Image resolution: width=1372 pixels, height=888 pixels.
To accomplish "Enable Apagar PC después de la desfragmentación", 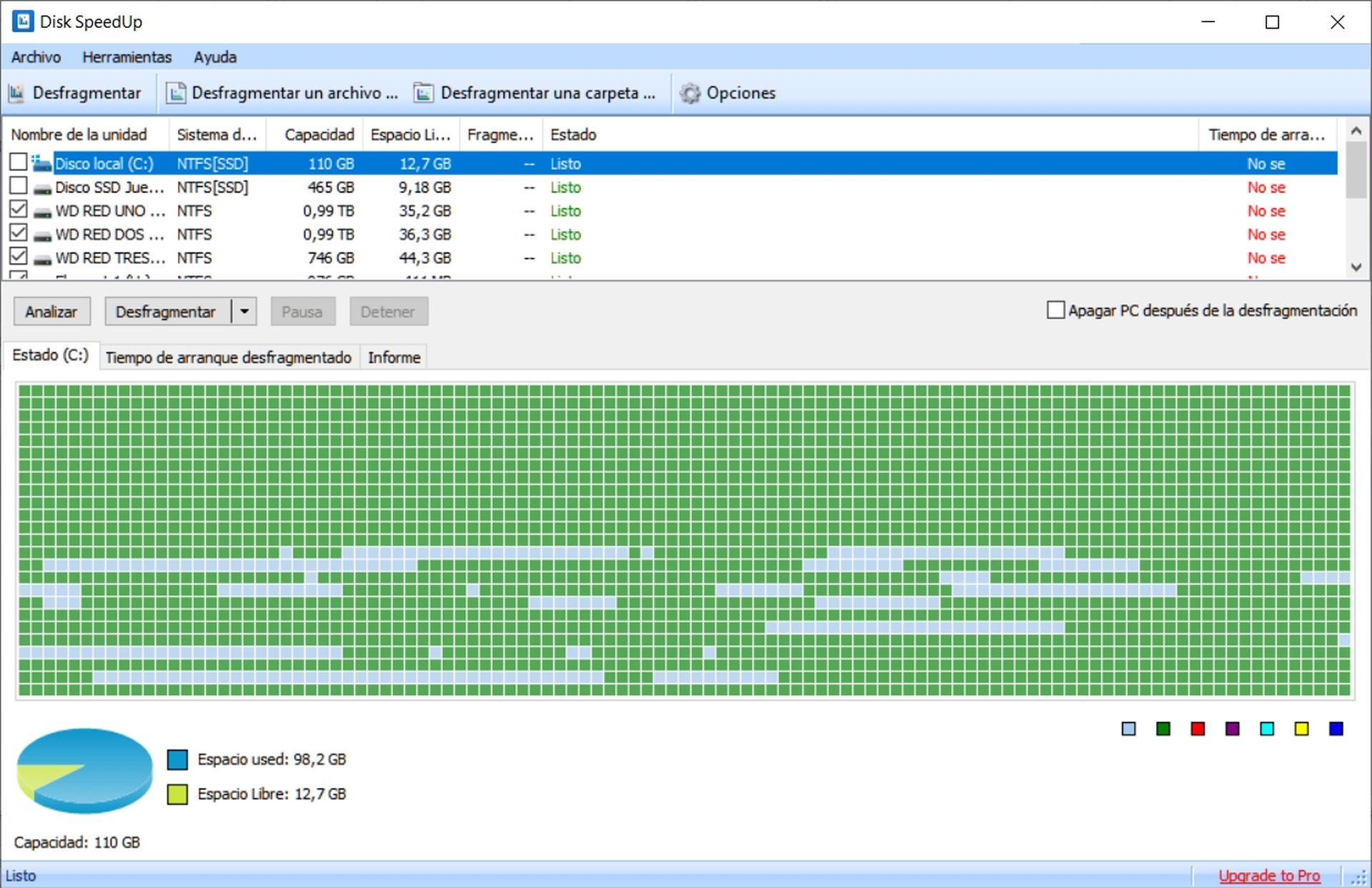I will 1055,310.
